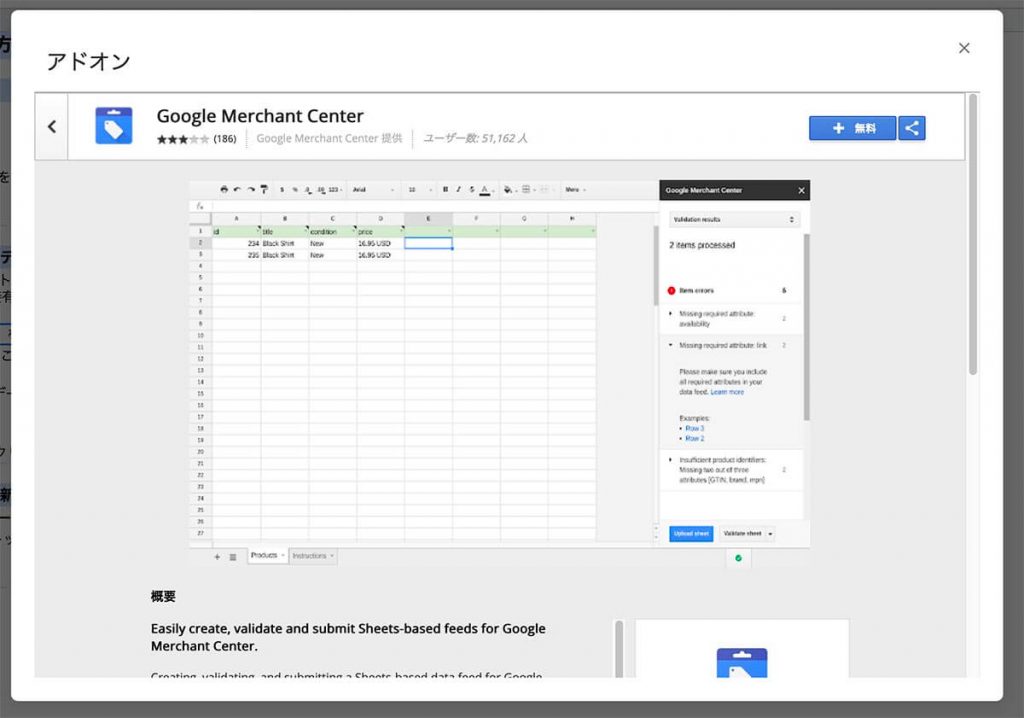The image size is (1024, 718).
Task: Select the Instructions sheet tab
Action: tap(312, 556)
